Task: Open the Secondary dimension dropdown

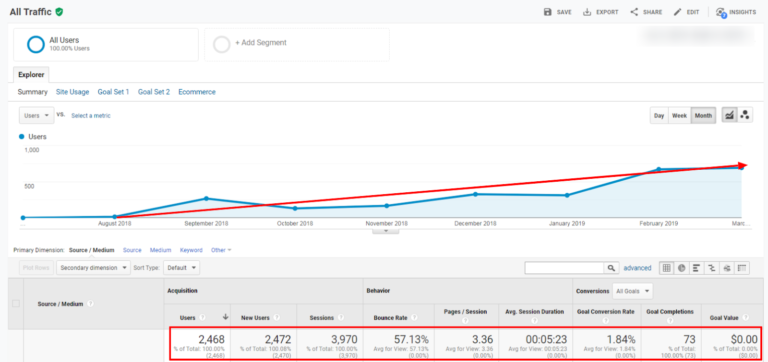Action: click(94, 268)
